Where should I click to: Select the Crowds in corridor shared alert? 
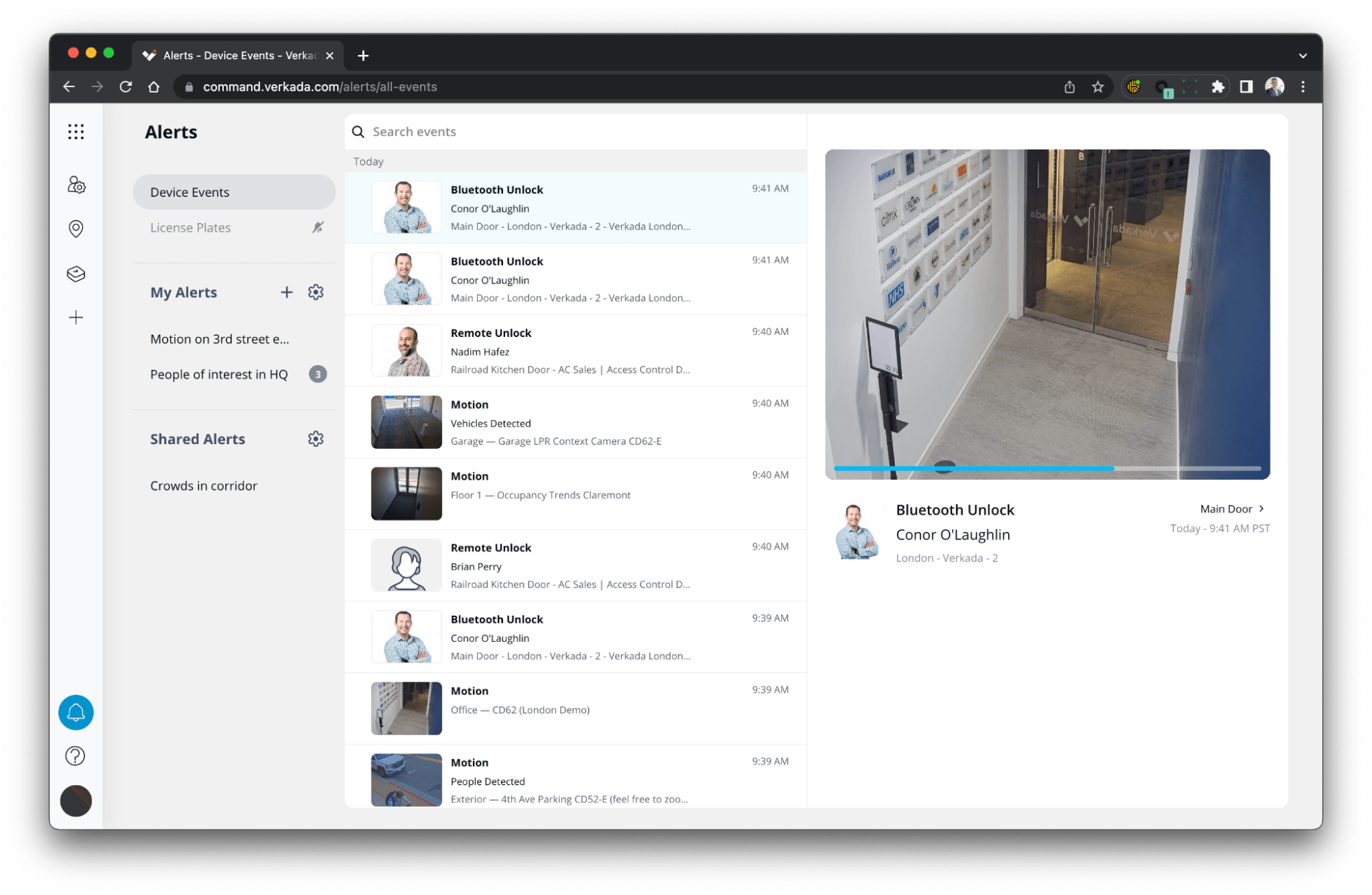click(x=203, y=485)
